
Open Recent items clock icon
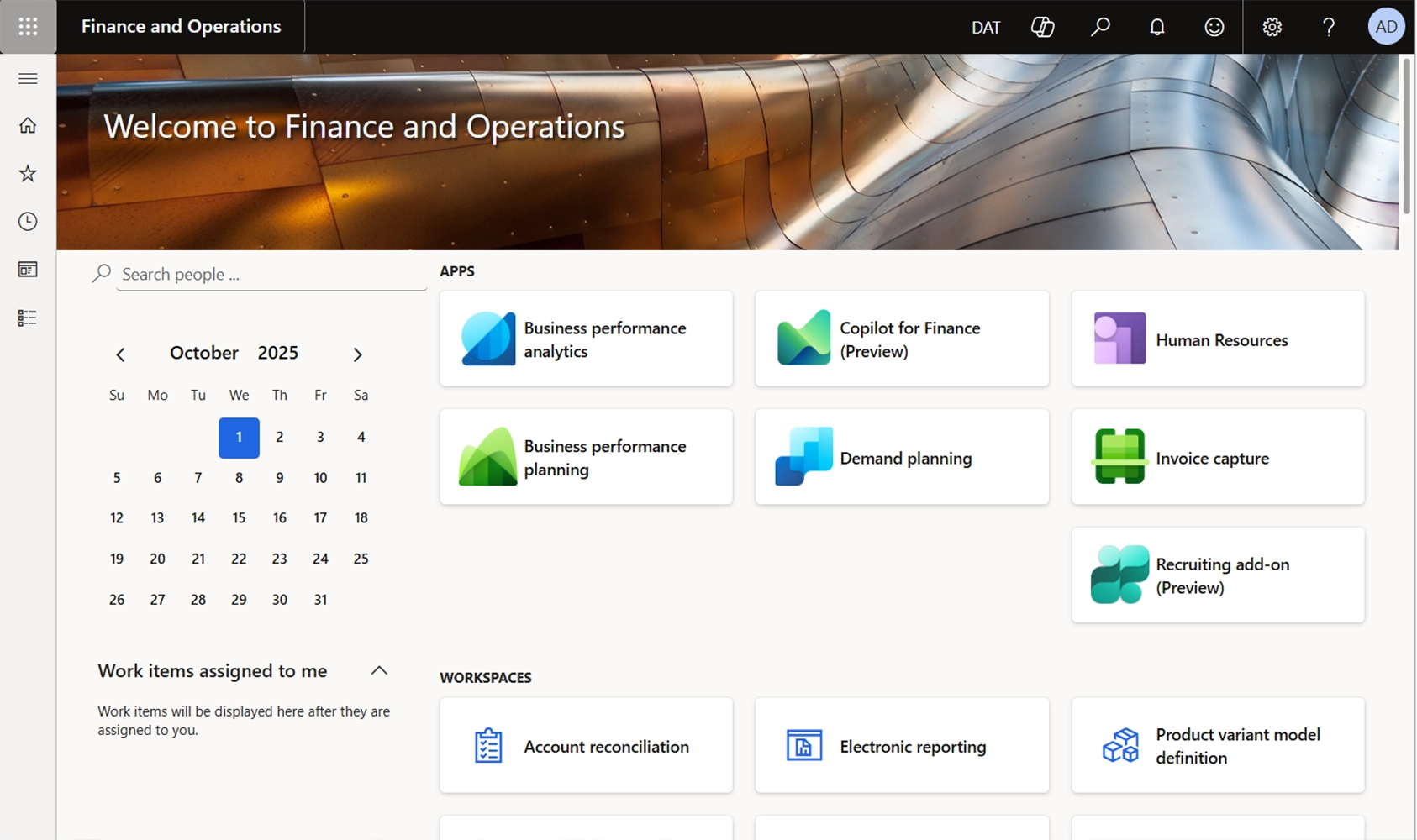(28, 222)
